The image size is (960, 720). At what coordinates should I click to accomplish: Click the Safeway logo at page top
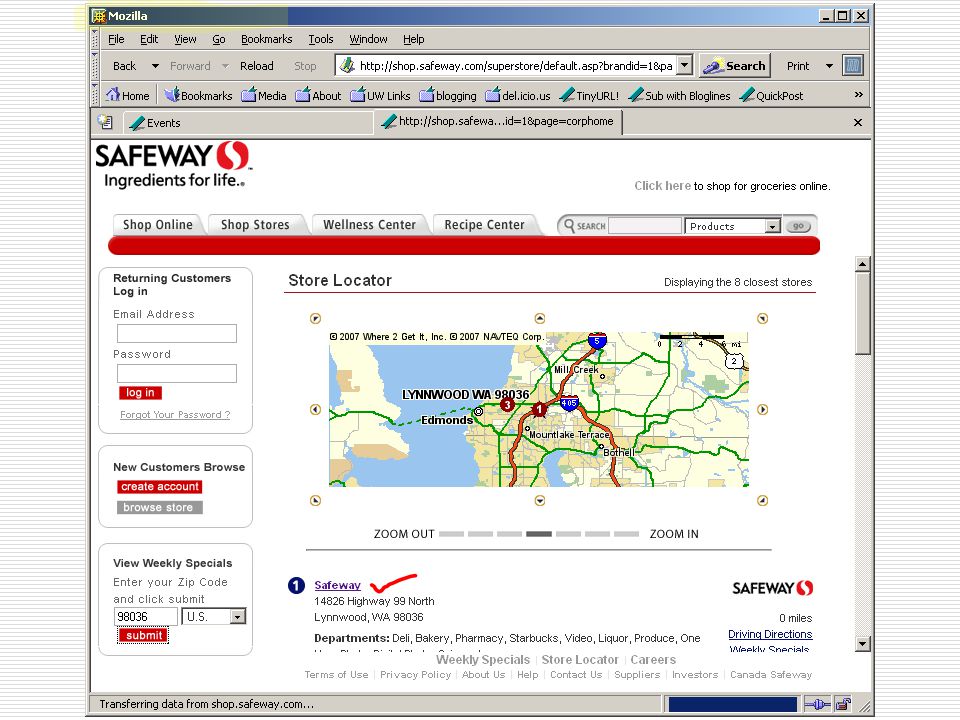pos(173,164)
